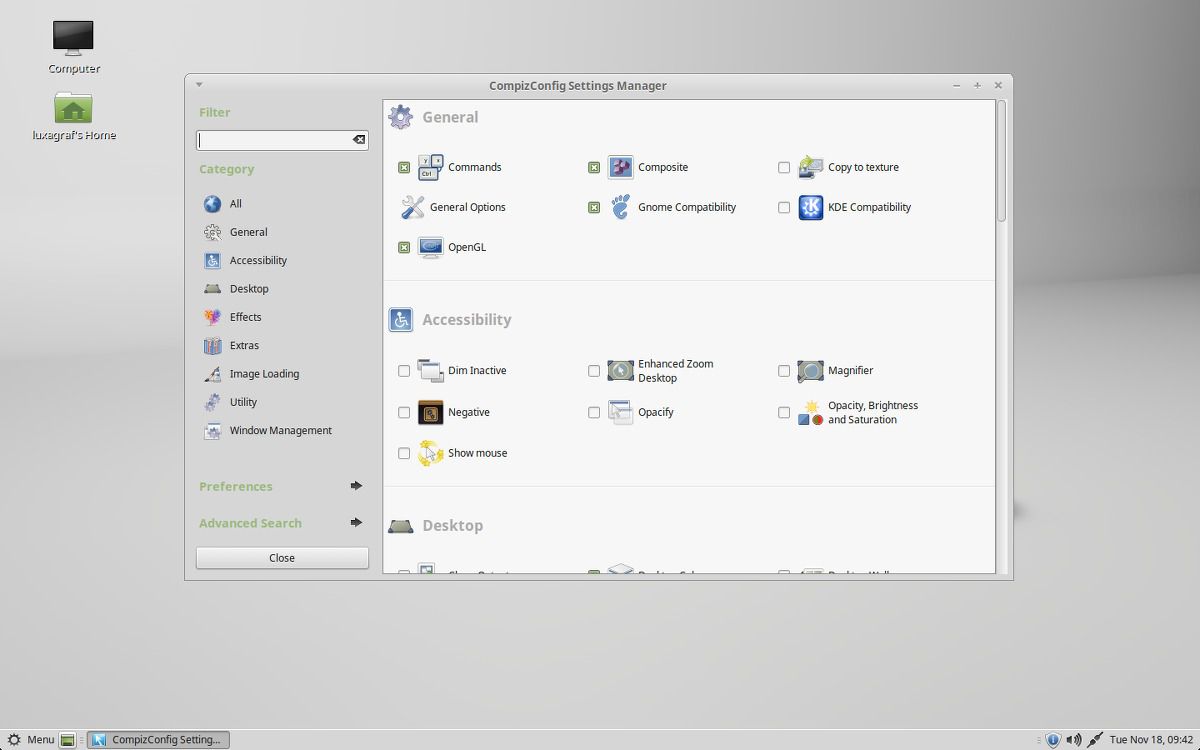Click show desktop icon next to Menu

click(x=67, y=740)
